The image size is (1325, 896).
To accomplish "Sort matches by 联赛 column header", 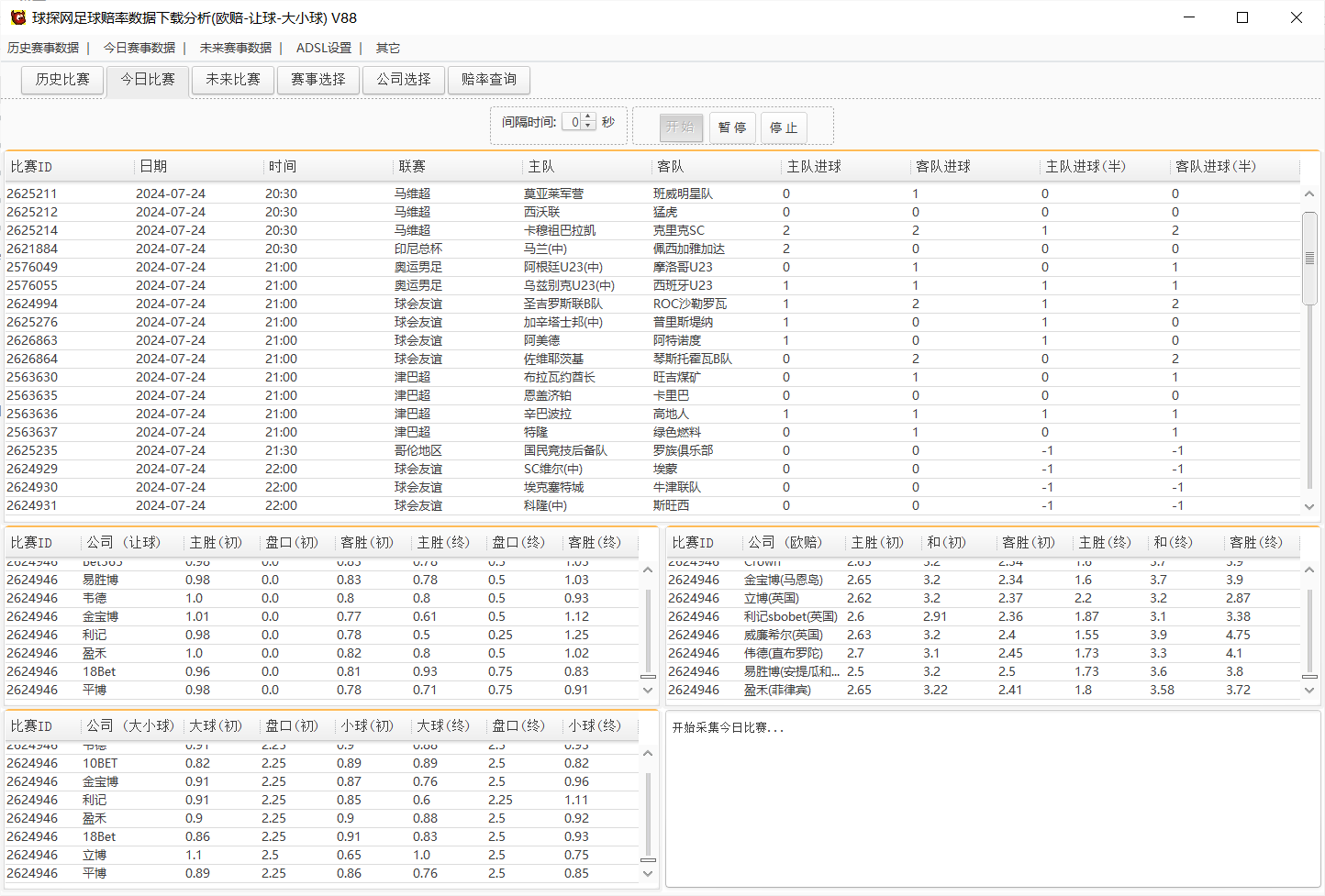I will click(x=458, y=167).
